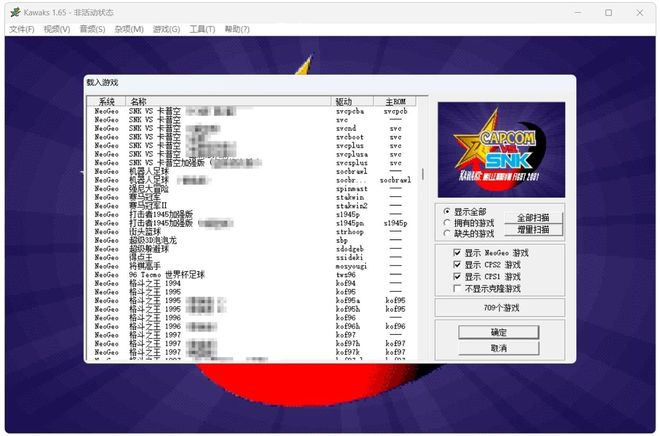The width and height of the screenshot is (660, 436).
Task: Toggle 显示 CPS1 游戏 checkbox
Action: tap(457, 276)
